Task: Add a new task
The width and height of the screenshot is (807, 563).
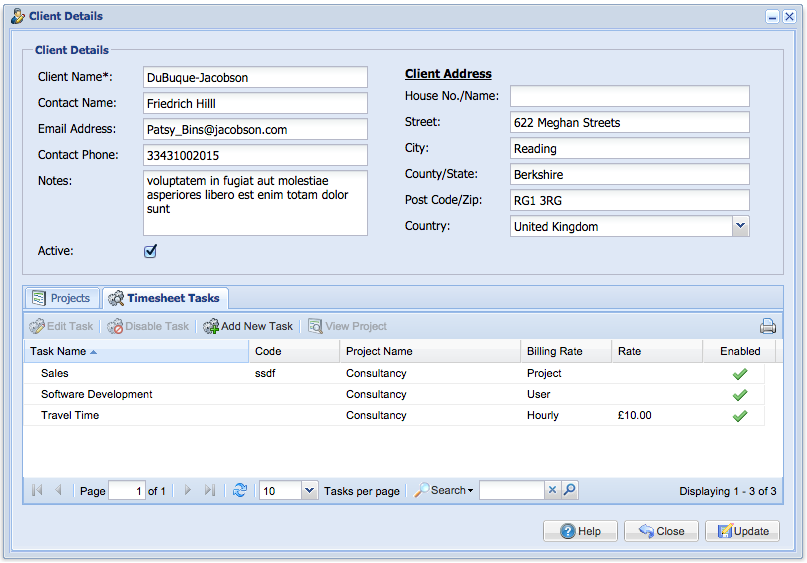Action: pyautogui.click(x=248, y=326)
